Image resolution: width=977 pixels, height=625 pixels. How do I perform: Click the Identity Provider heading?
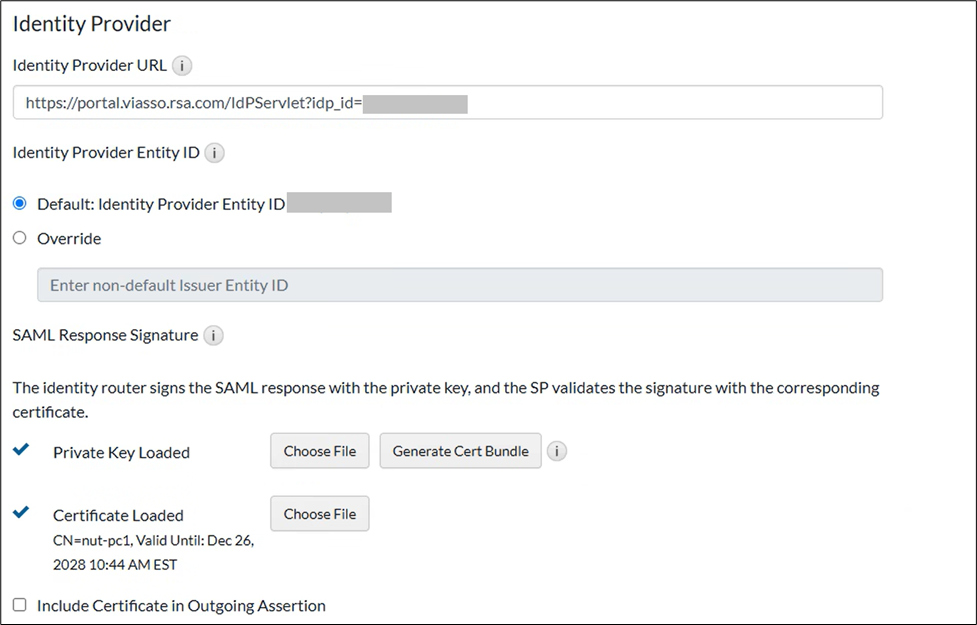click(x=90, y=23)
